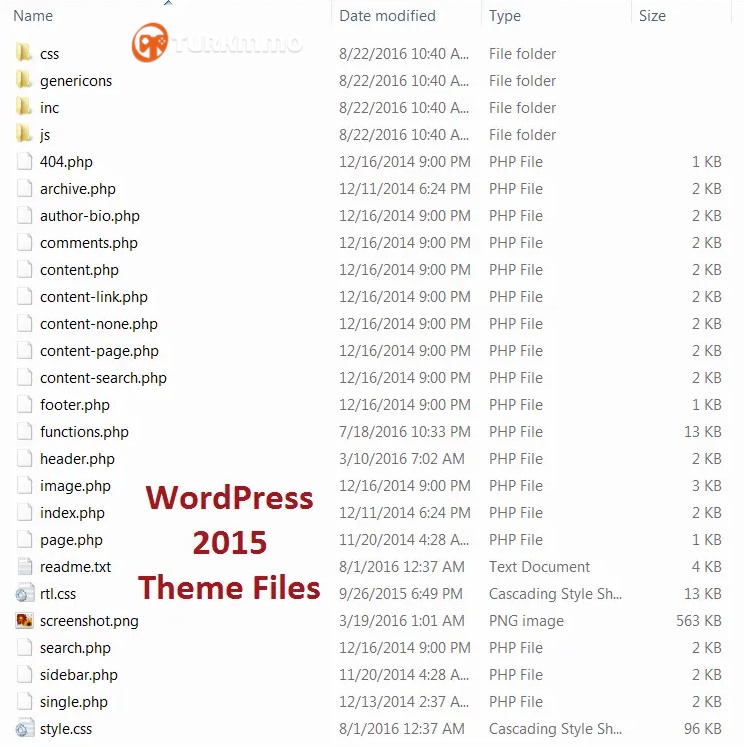Select the js folder icon
This screenshot has height=747, width=744.
[x=24, y=133]
